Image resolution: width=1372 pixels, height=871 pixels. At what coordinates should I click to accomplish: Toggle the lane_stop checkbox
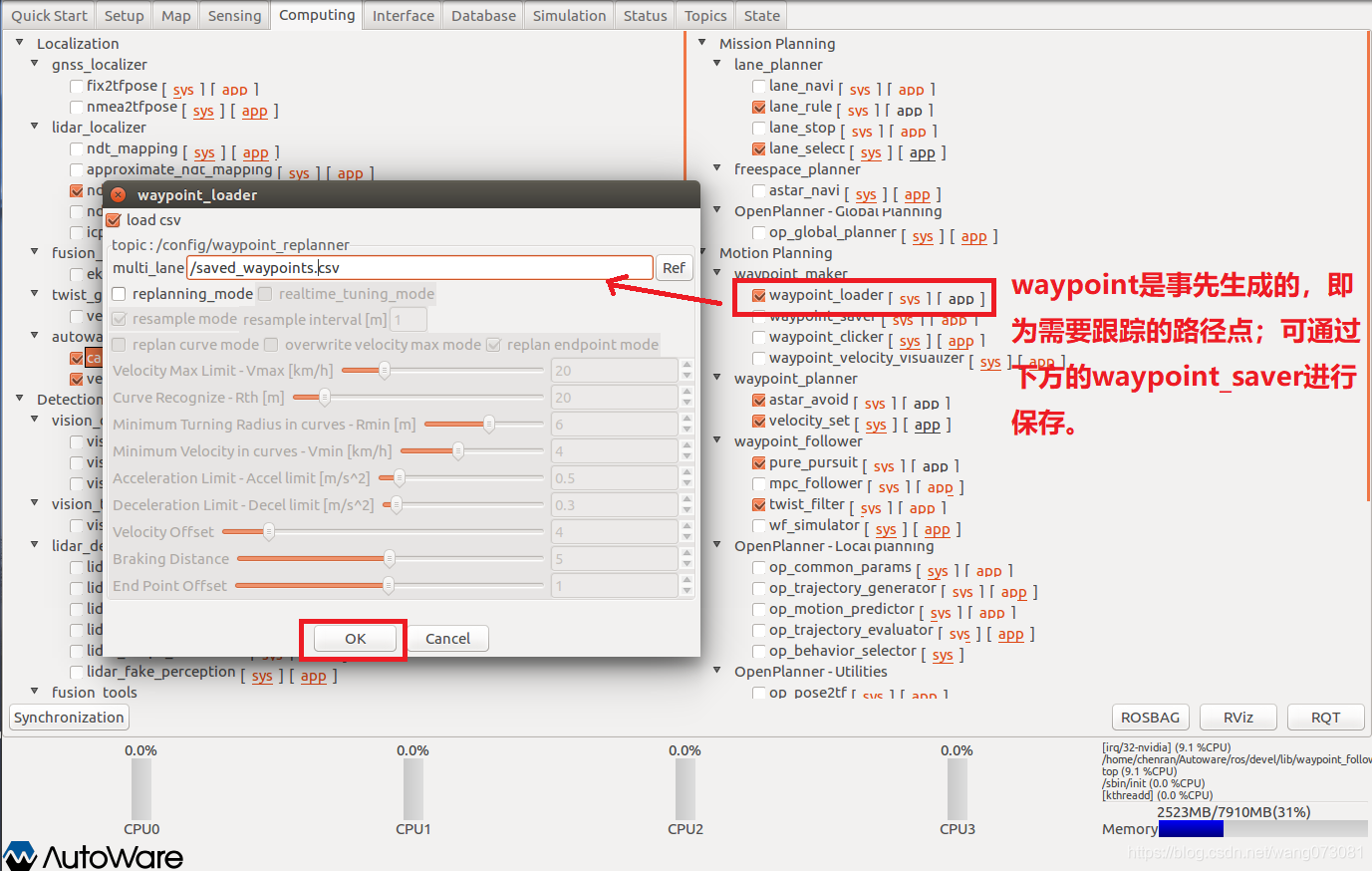pyautogui.click(x=759, y=129)
